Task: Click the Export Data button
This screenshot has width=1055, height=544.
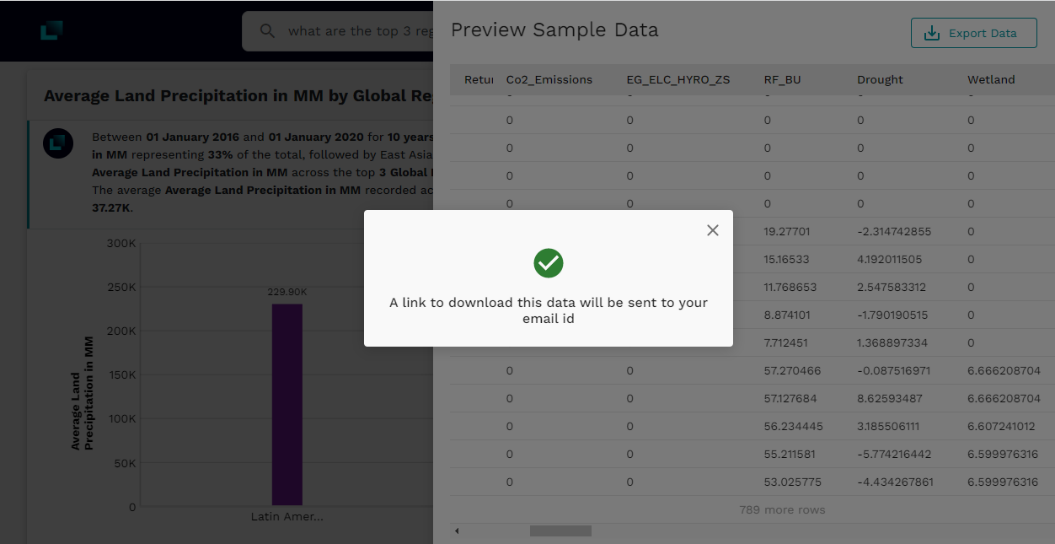Action: pos(974,33)
